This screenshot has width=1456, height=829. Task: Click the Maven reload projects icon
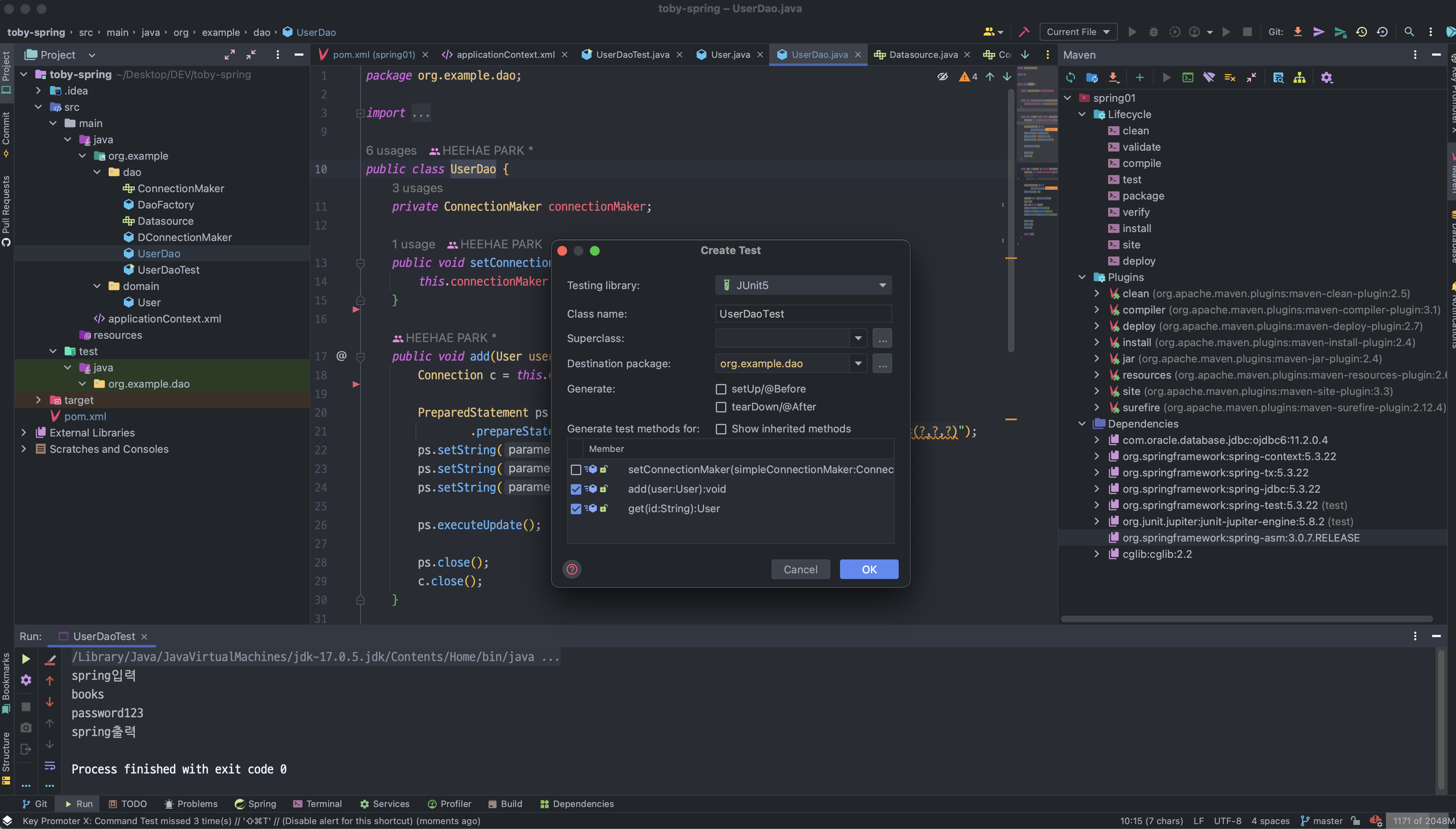click(x=1070, y=77)
